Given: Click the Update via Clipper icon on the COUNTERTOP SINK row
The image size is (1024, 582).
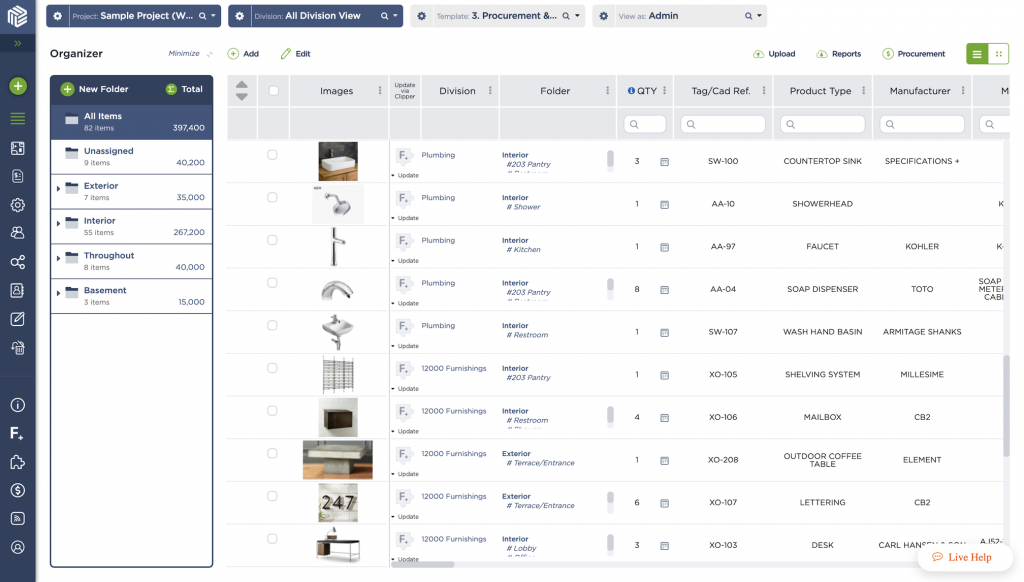Looking at the screenshot, I should click(405, 157).
